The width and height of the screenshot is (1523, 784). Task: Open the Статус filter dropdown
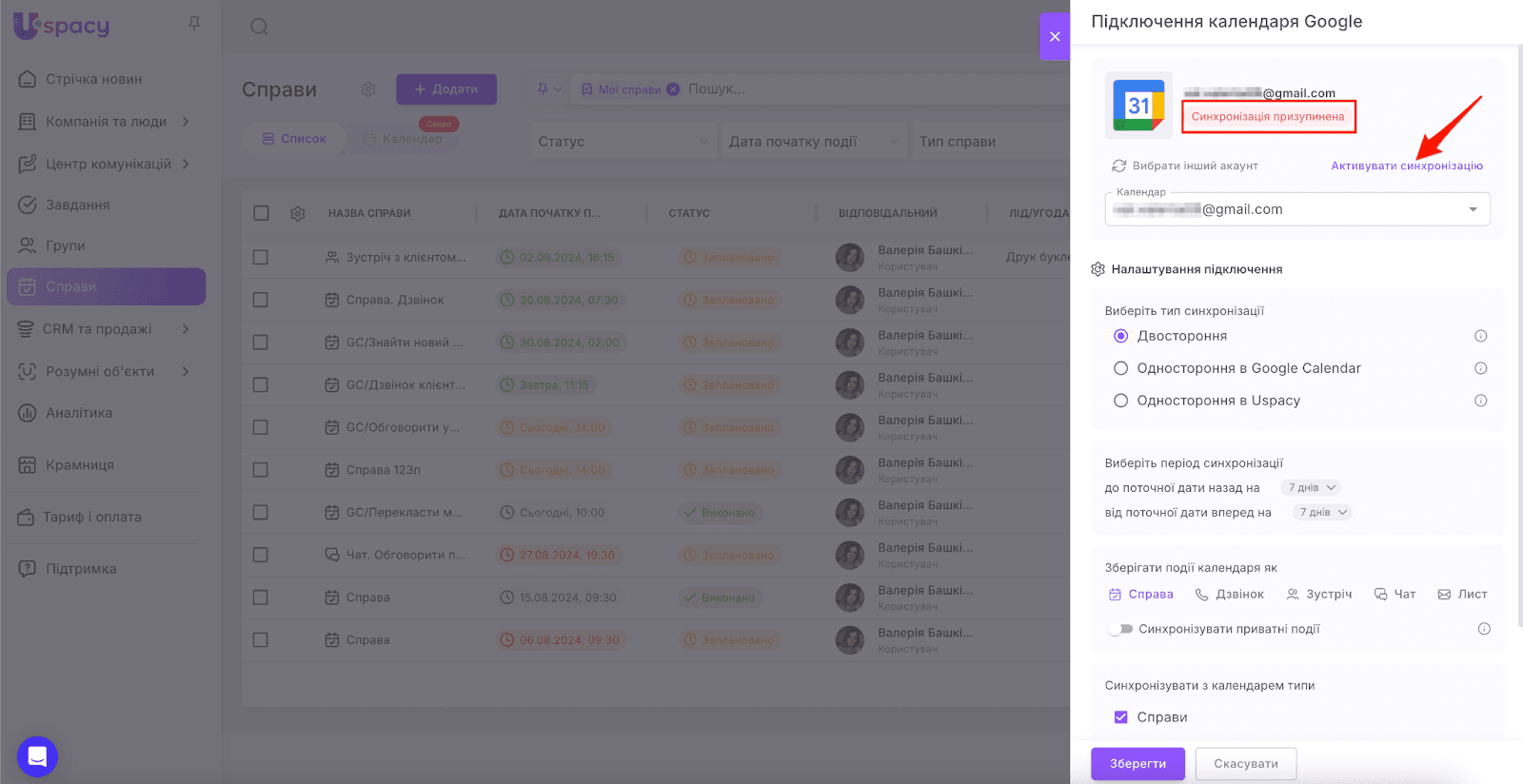(x=623, y=142)
